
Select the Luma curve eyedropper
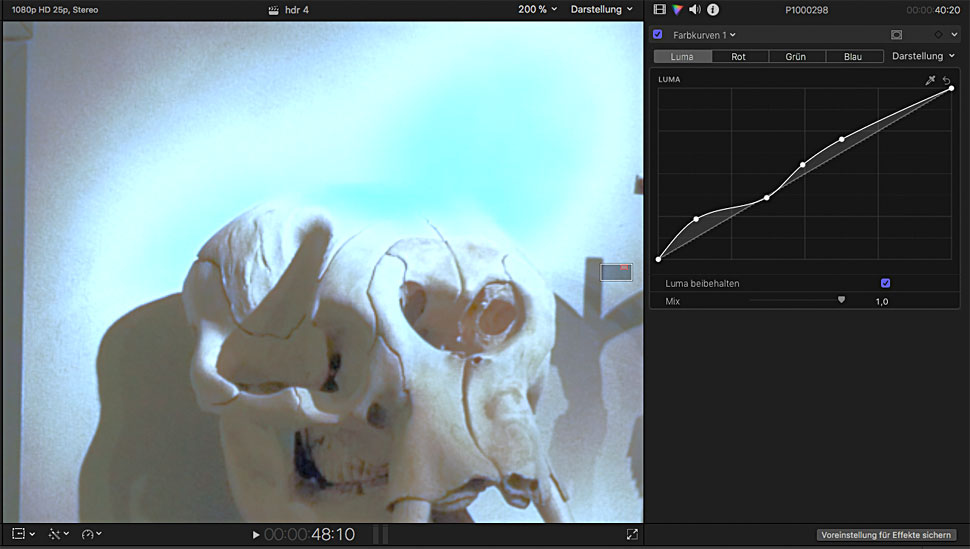[x=930, y=80]
